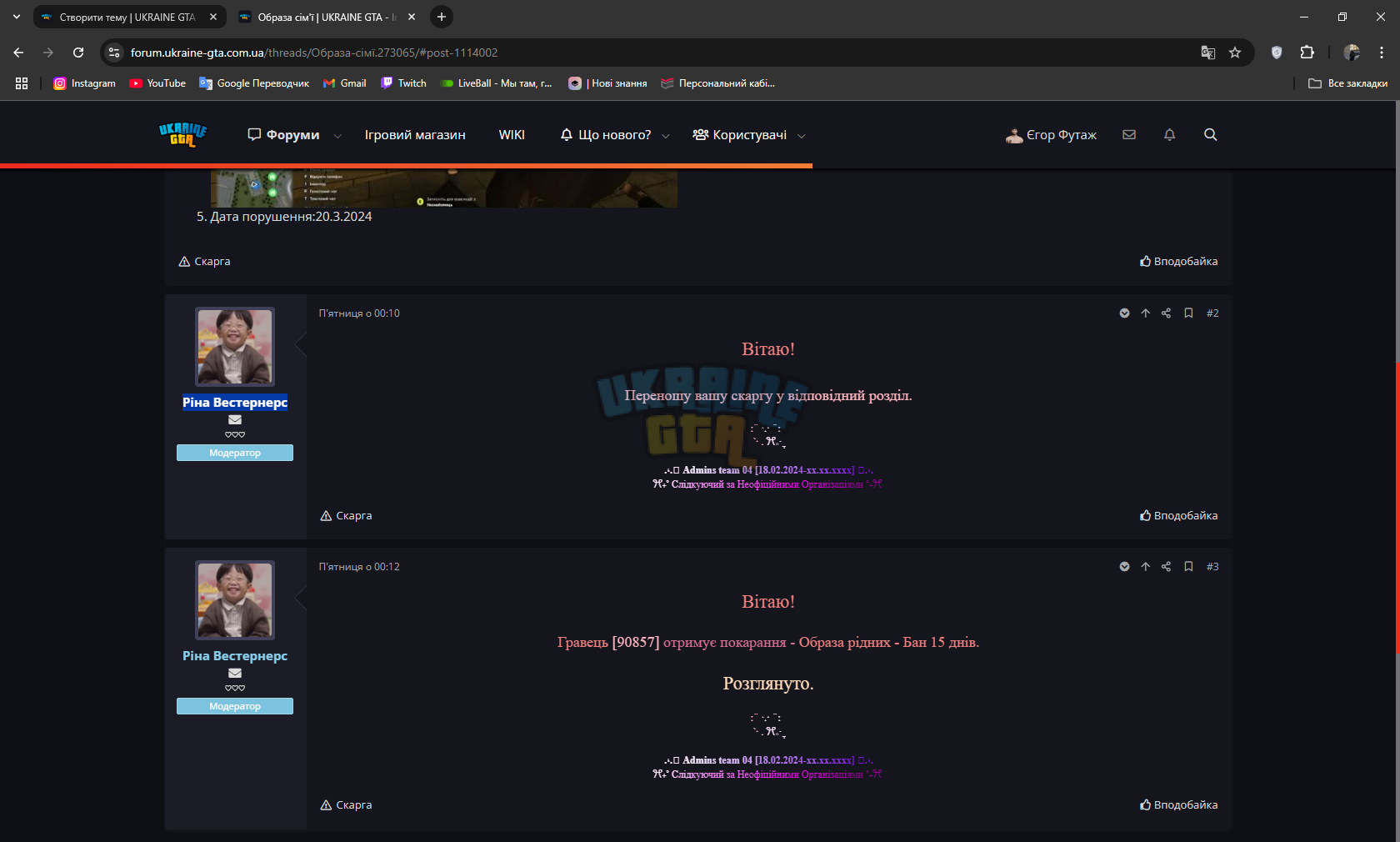Screen dimensions: 1400x842
Task: Switch to Образа сім'ї browser tab
Action: (x=327, y=17)
